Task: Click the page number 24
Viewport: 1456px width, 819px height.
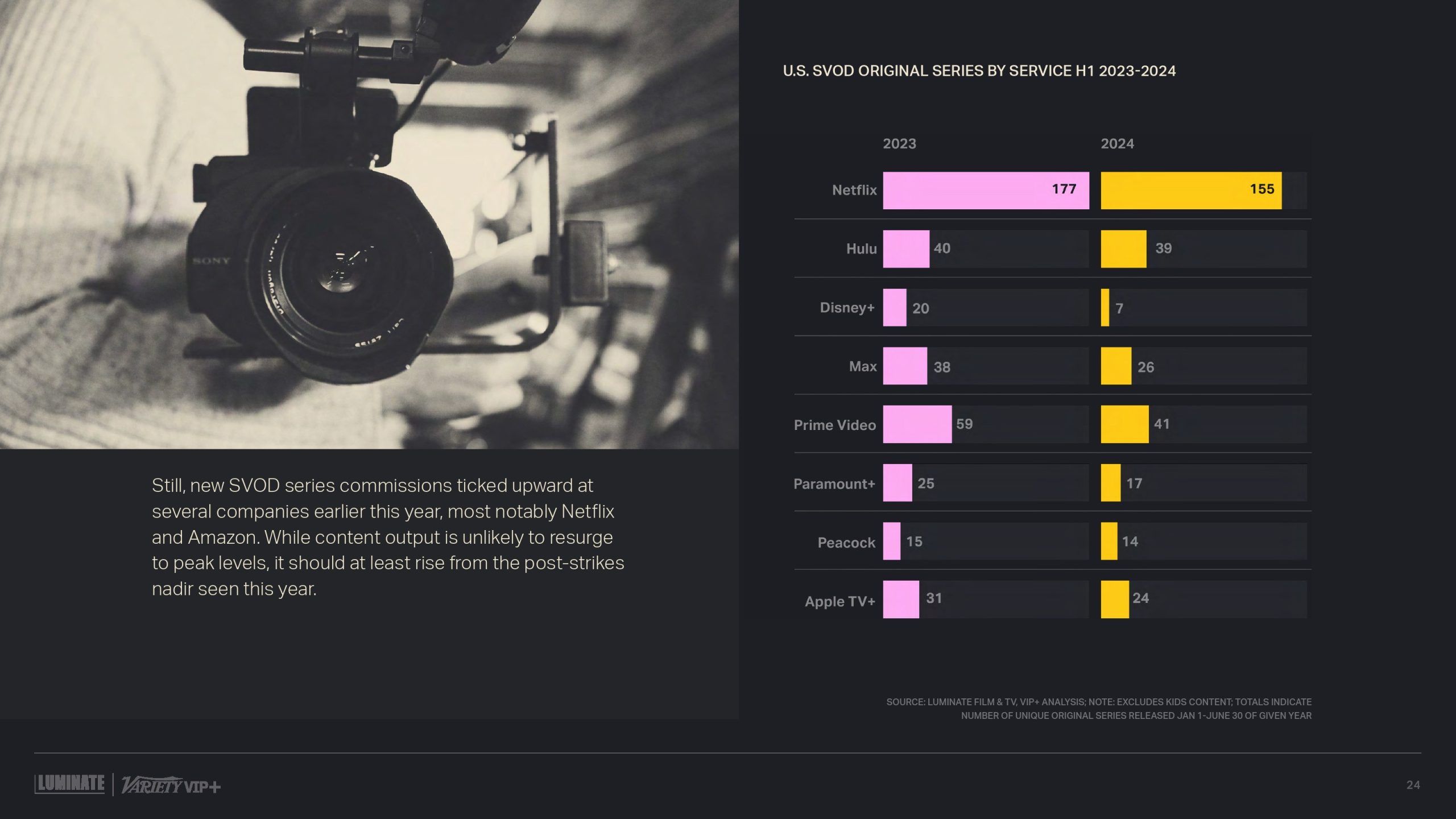Action: 1413,785
